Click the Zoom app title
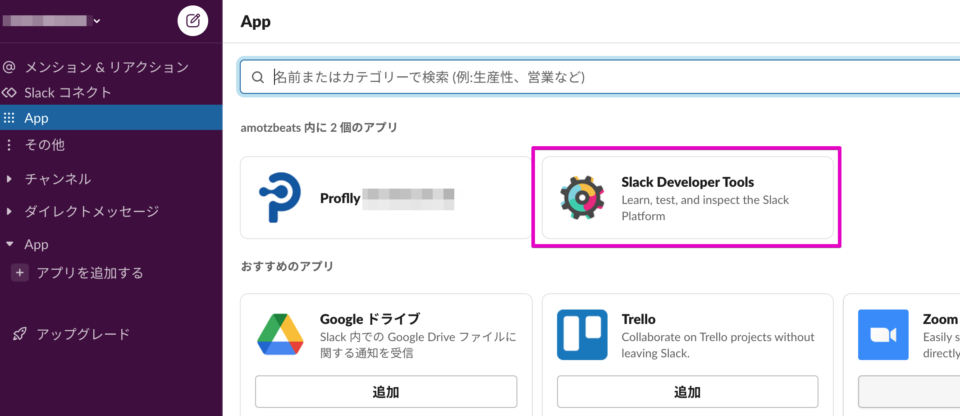 (940, 319)
